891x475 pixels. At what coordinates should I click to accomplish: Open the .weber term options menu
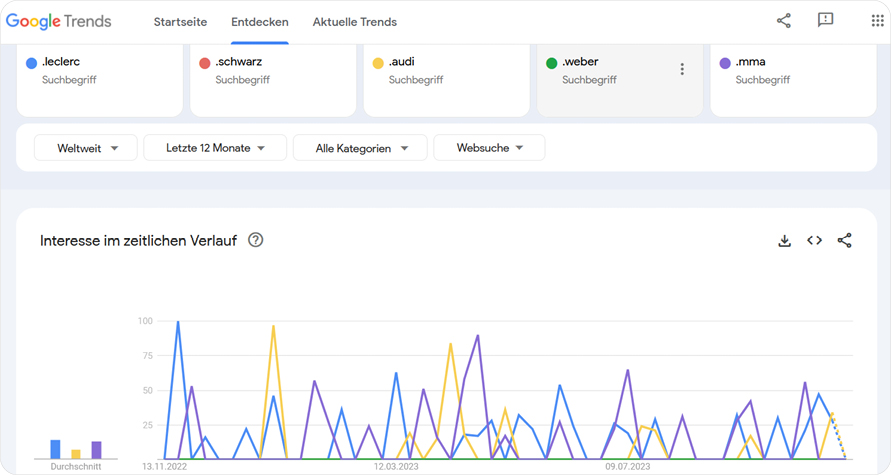[682, 70]
